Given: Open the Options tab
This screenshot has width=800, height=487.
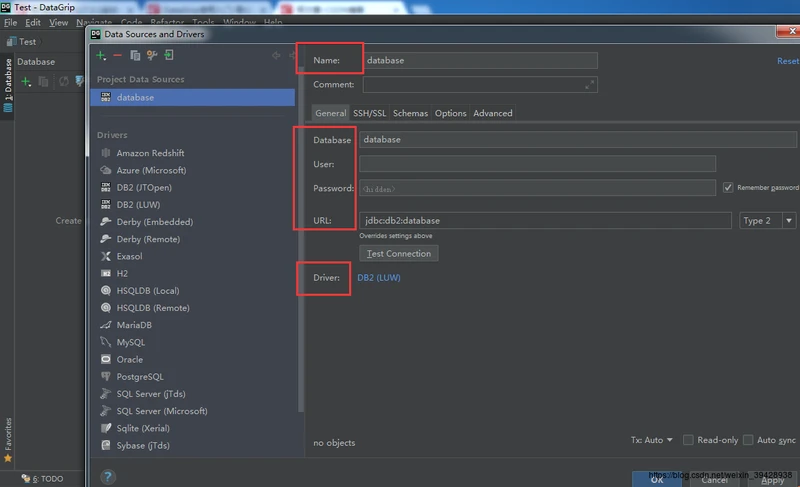Looking at the screenshot, I should pos(451,113).
